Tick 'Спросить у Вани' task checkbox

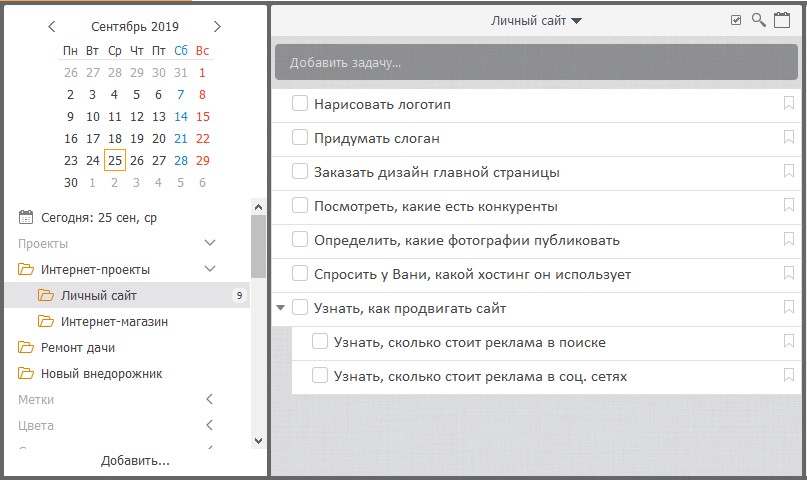tap(300, 273)
